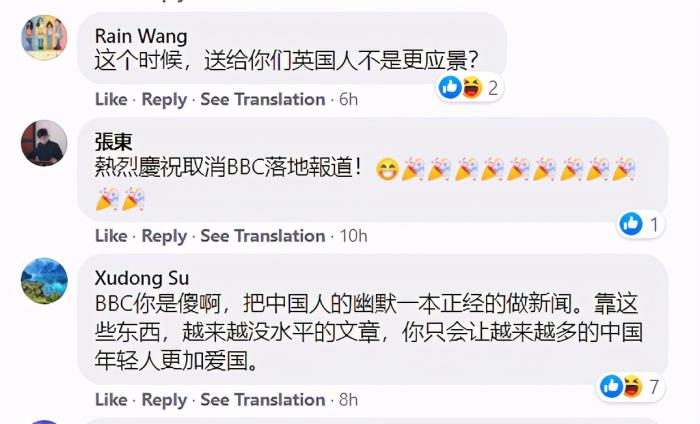The height and width of the screenshot is (424, 700).
Task: Open Xudong Su's profile avatar
Action: [44, 281]
